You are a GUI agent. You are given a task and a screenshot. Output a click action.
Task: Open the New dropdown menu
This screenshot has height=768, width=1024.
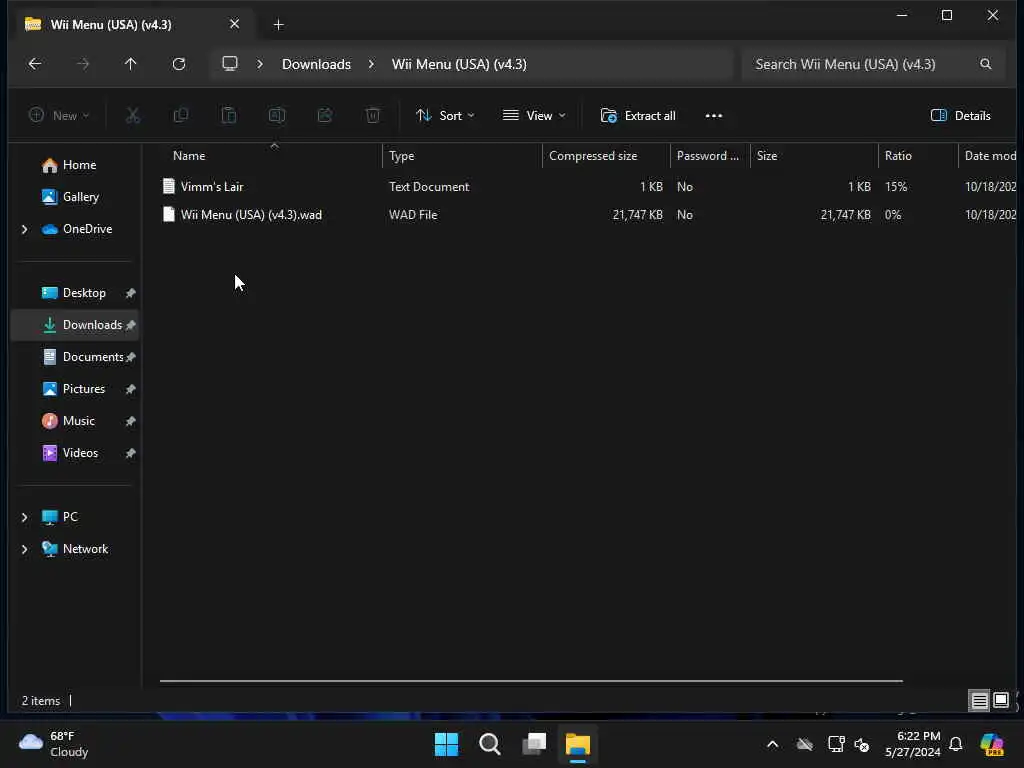click(x=59, y=116)
